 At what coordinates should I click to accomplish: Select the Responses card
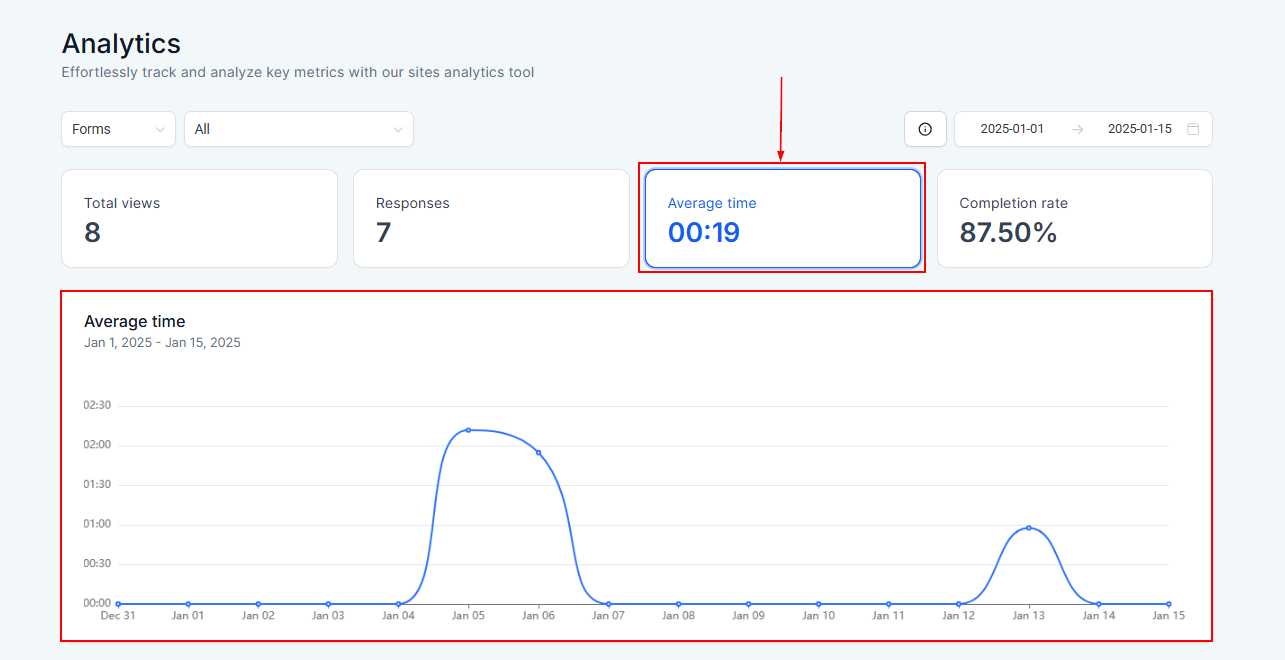(491, 218)
